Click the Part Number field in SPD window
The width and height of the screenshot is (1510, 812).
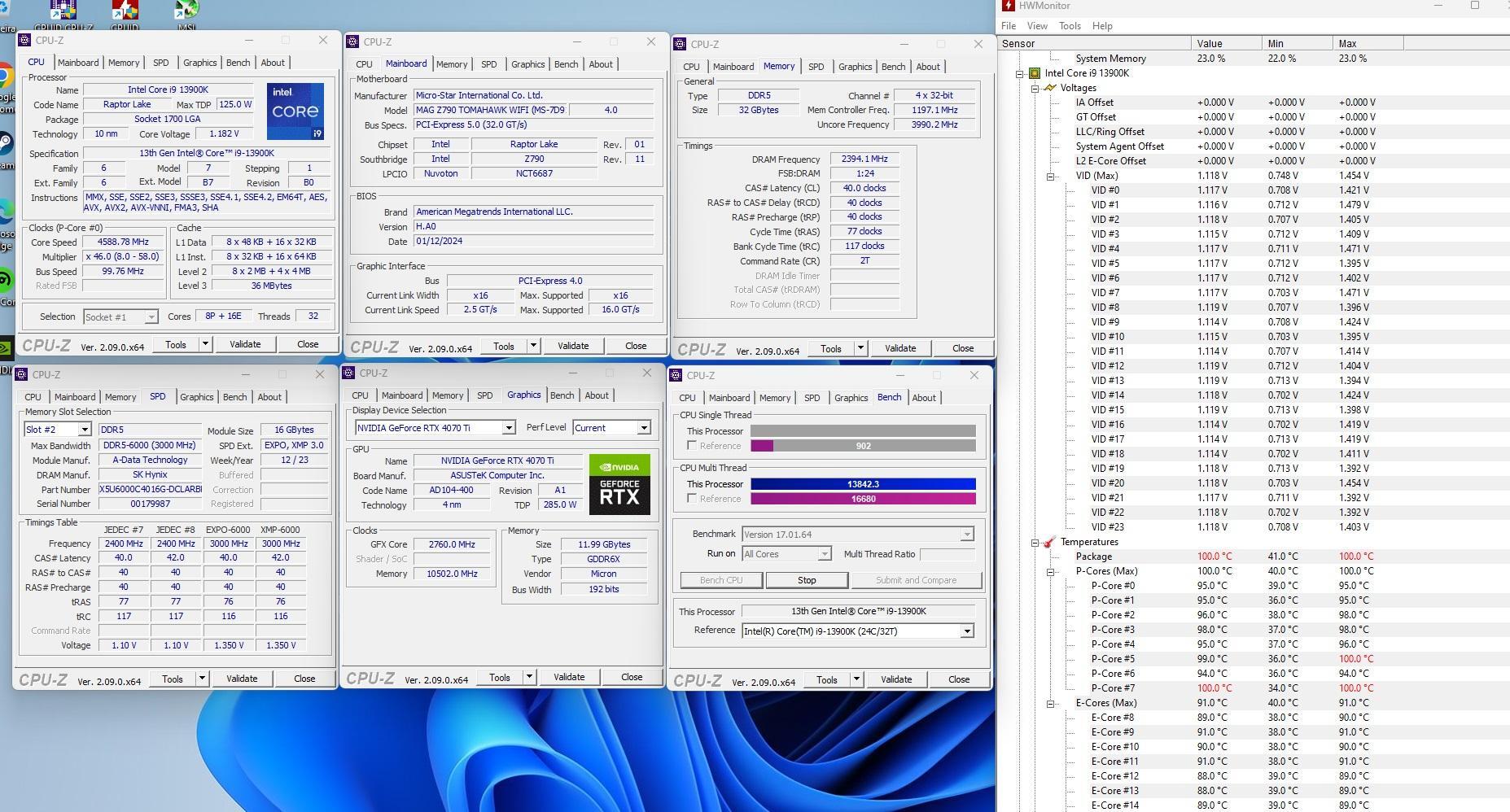[151, 490]
